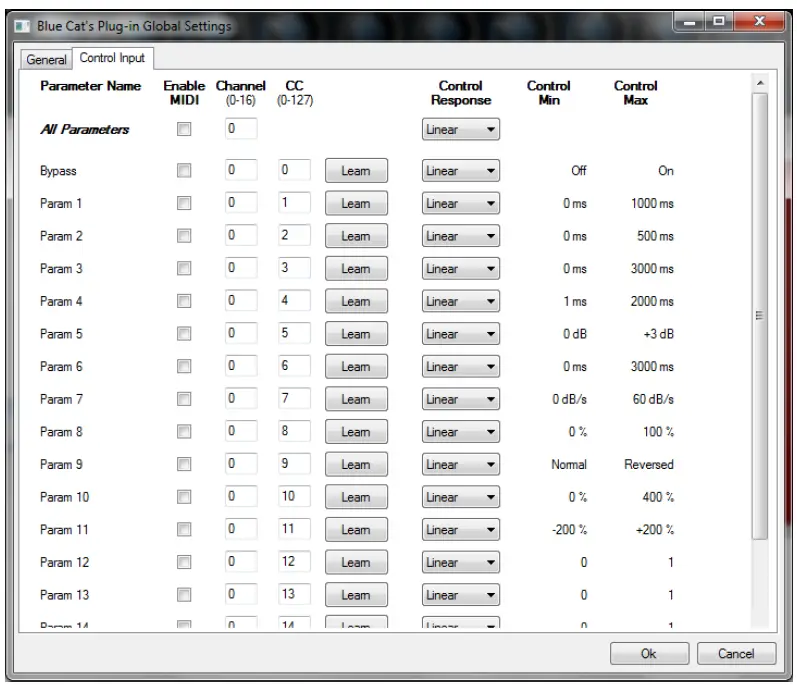This screenshot has width=797, height=685.
Task: Click the Param 5 CC field
Action: pyautogui.click(x=294, y=333)
